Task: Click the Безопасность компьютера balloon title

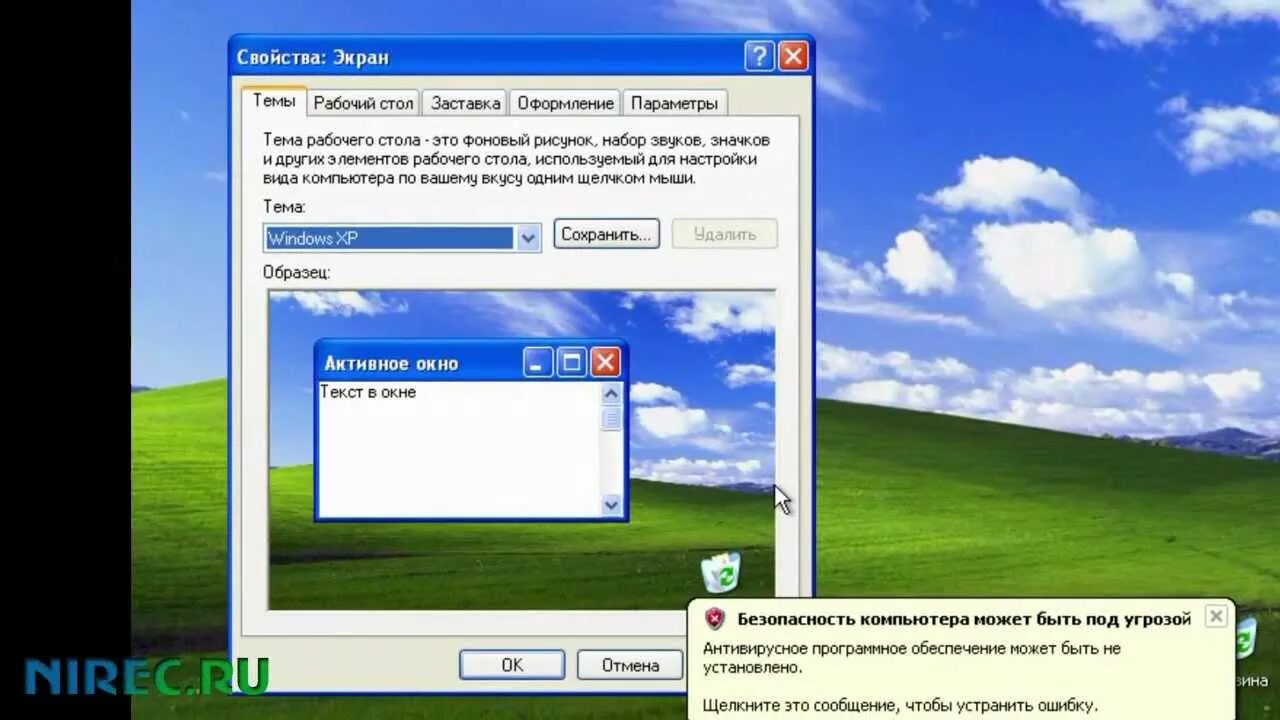Action: [964, 619]
